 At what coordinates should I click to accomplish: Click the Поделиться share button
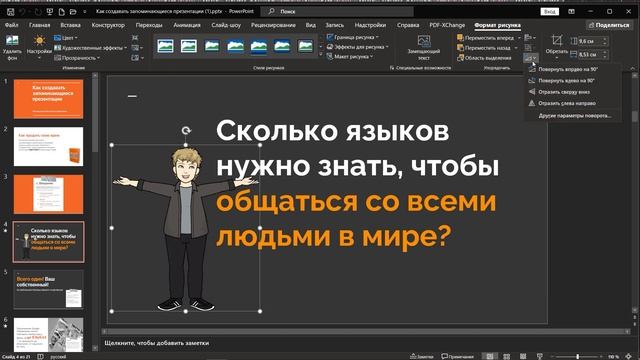coord(609,25)
